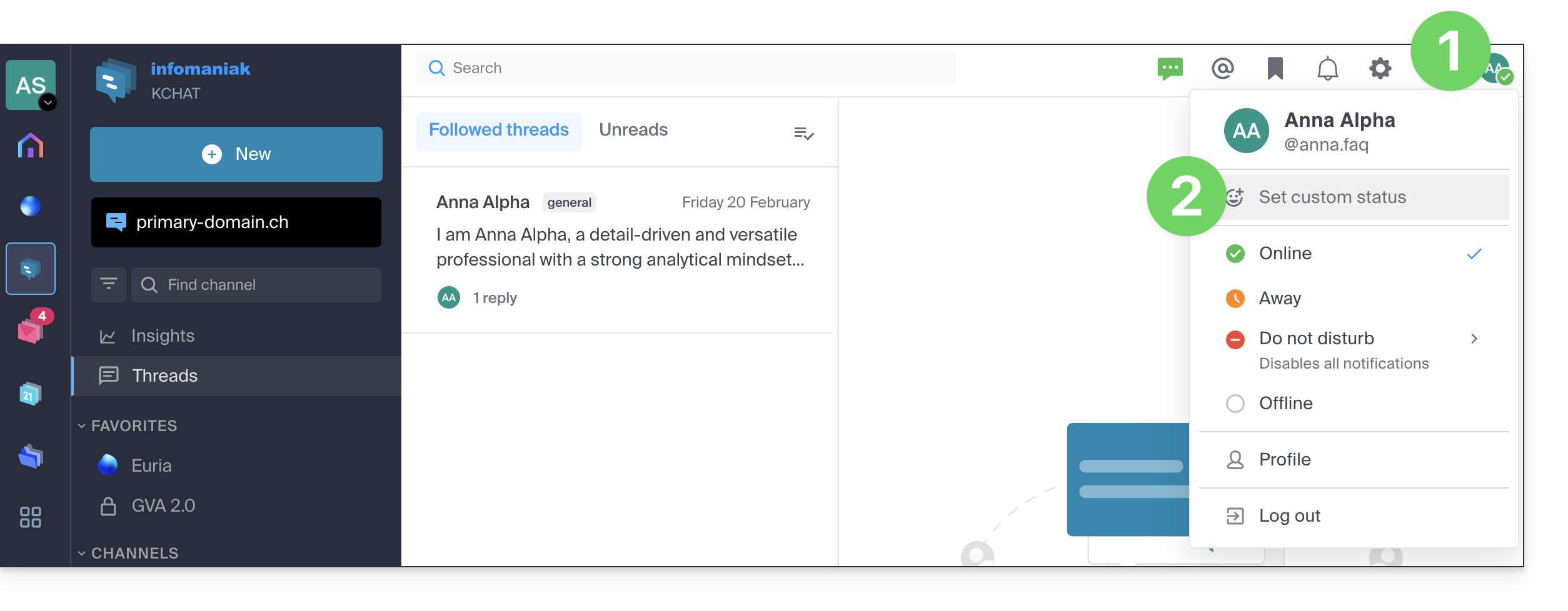Expand Do not disturb submenu arrow
The height and width of the screenshot is (611, 1568).
click(1474, 339)
